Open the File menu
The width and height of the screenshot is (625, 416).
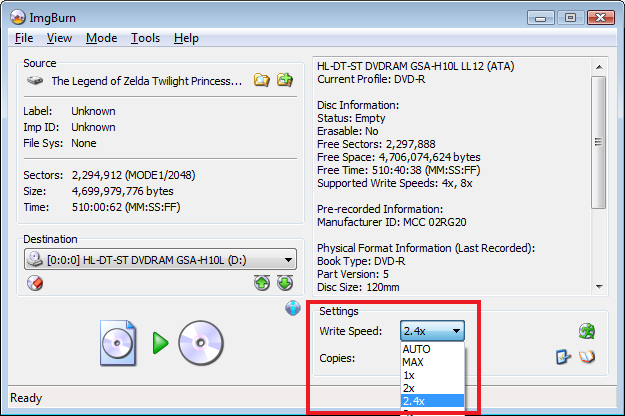click(24, 38)
